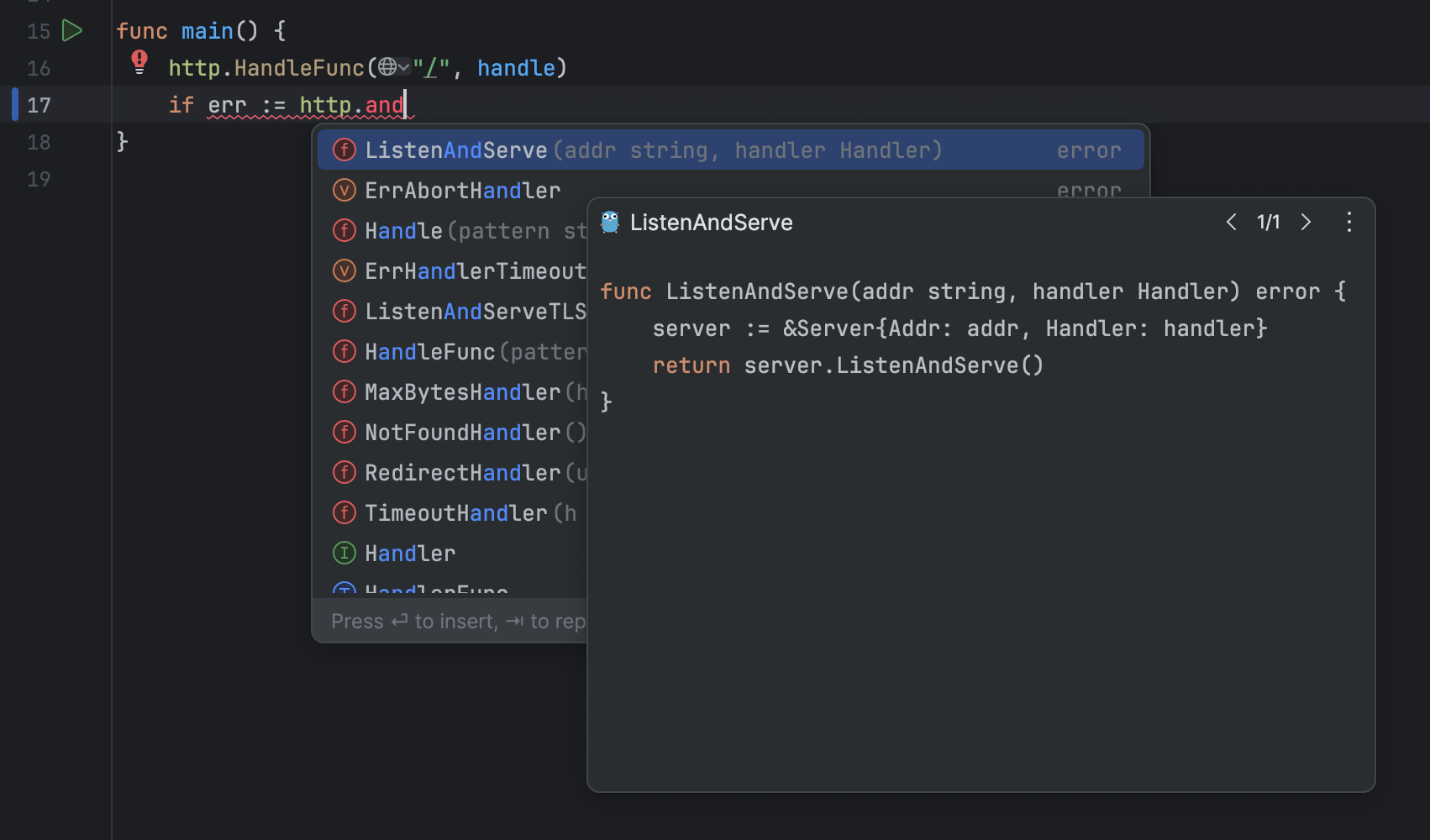This screenshot has width=1430, height=840.
Task: Click the variable icon next to ErrAbortHandler
Action: (344, 190)
